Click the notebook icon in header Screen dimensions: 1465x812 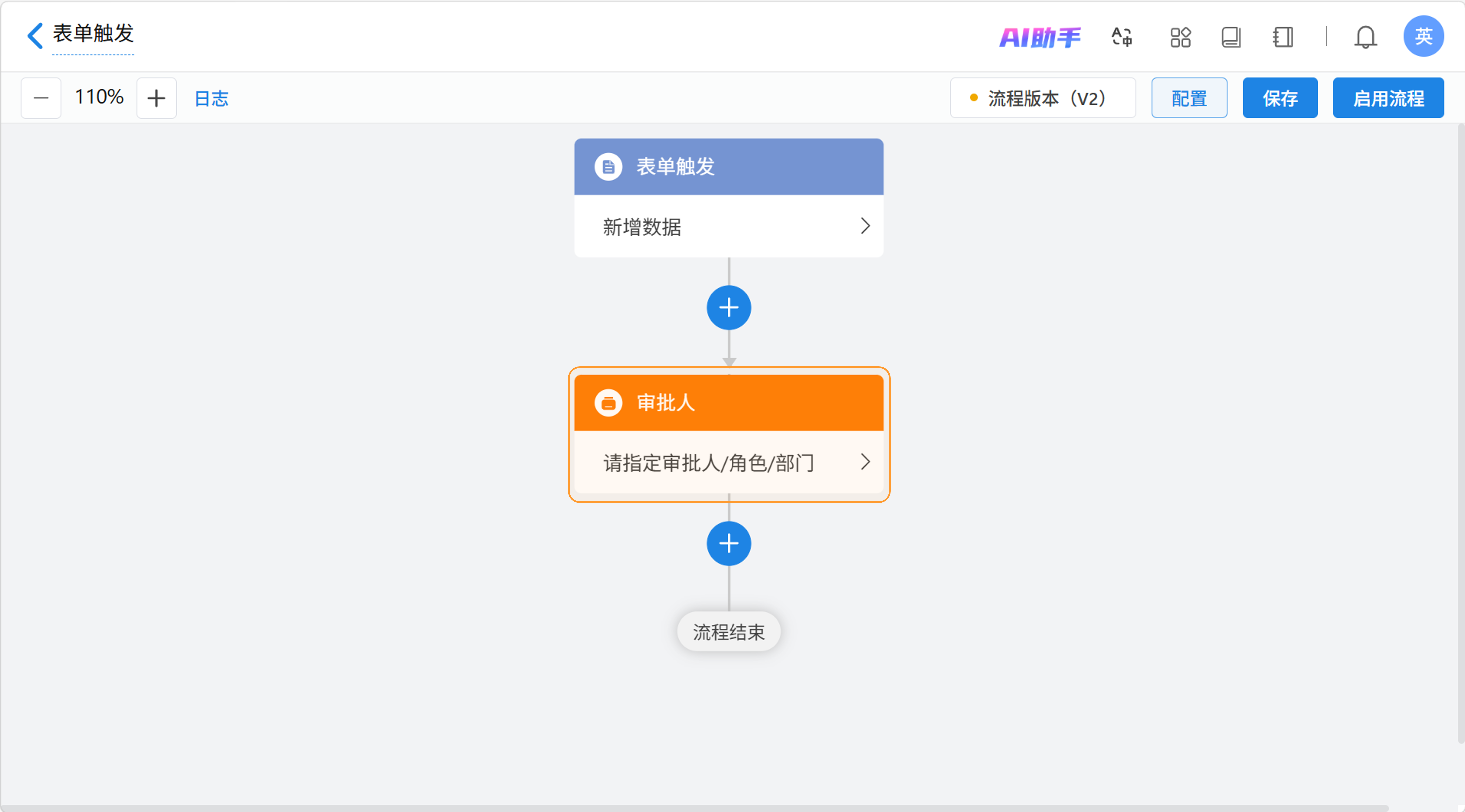click(1283, 38)
